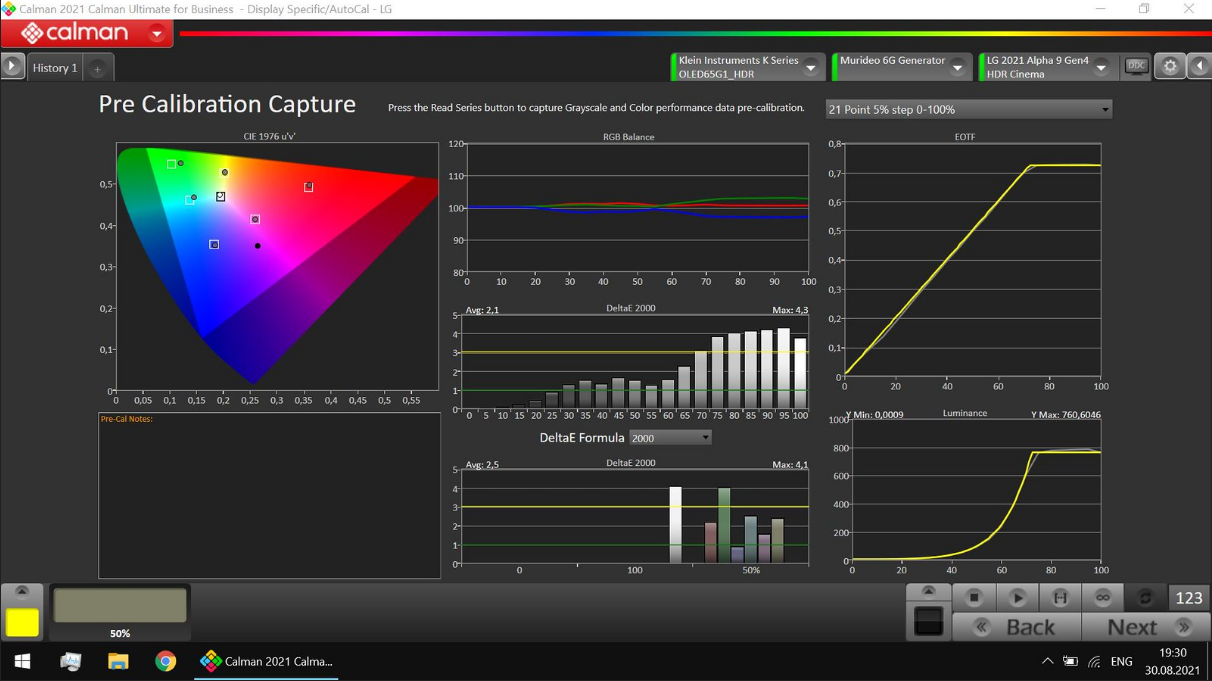Open the settings gear icon

point(1169,67)
